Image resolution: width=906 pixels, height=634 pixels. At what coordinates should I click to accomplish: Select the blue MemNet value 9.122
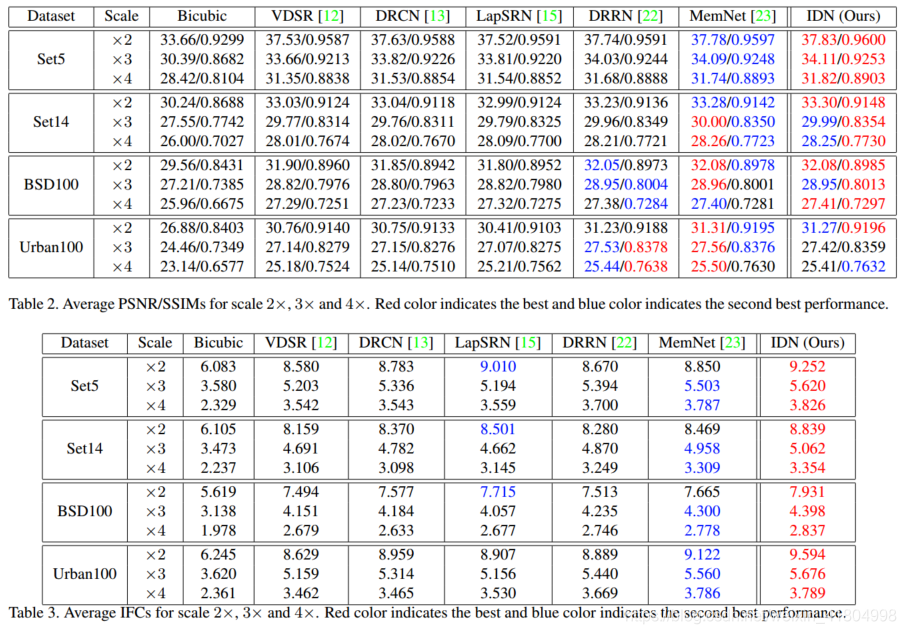702,555
